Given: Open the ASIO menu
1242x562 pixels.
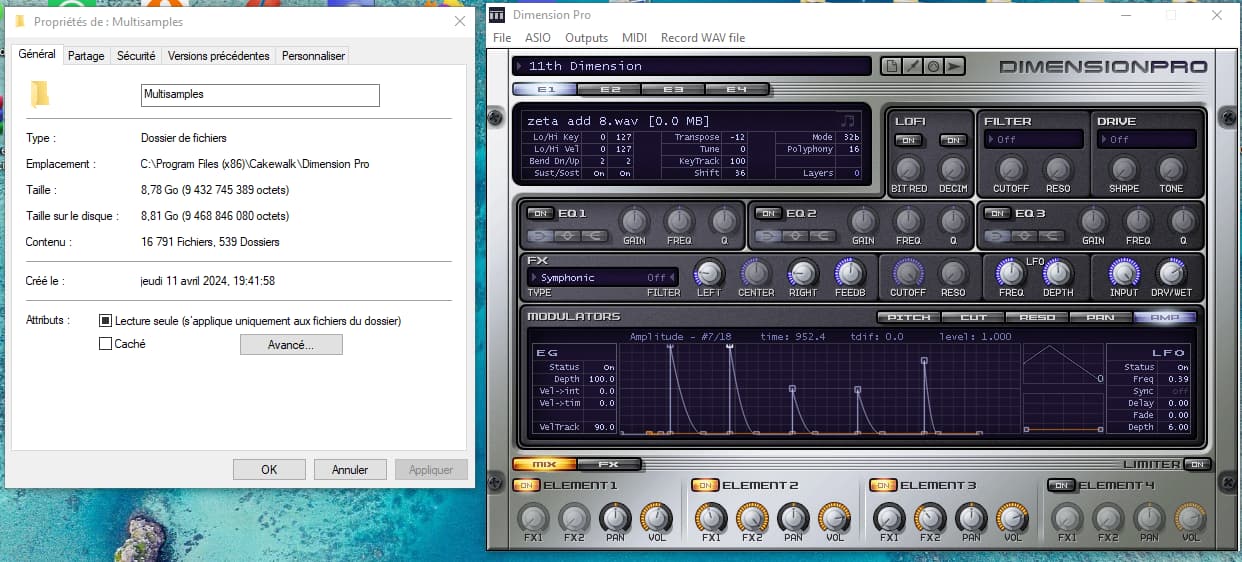Looking at the screenshot, I should [x=538, y=38].
